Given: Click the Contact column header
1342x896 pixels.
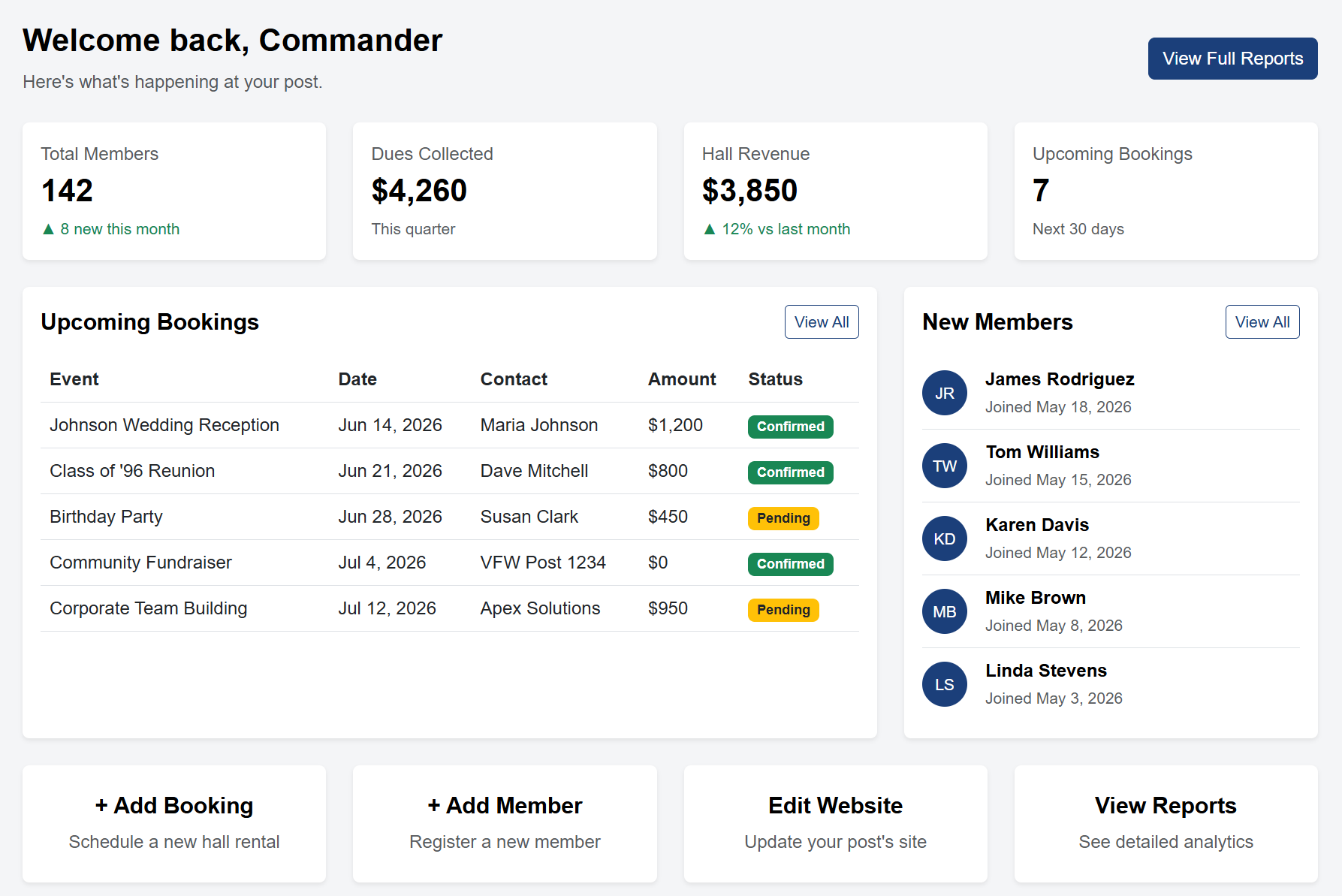Looking at the screenshot, I should (x=514, y=379).
